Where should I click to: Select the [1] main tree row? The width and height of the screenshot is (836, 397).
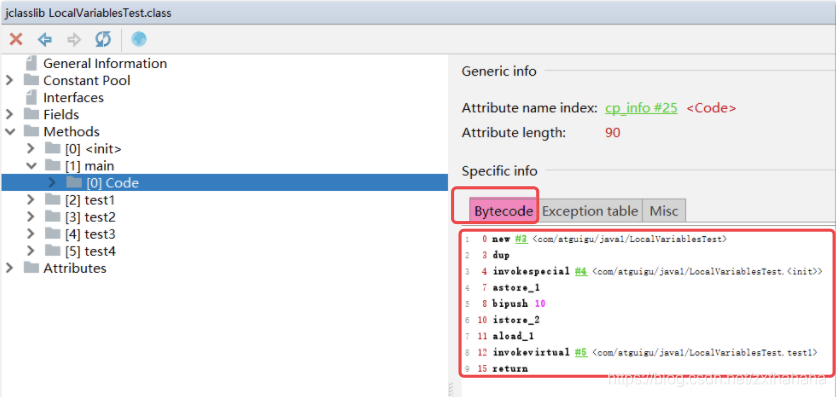[90, 166]
